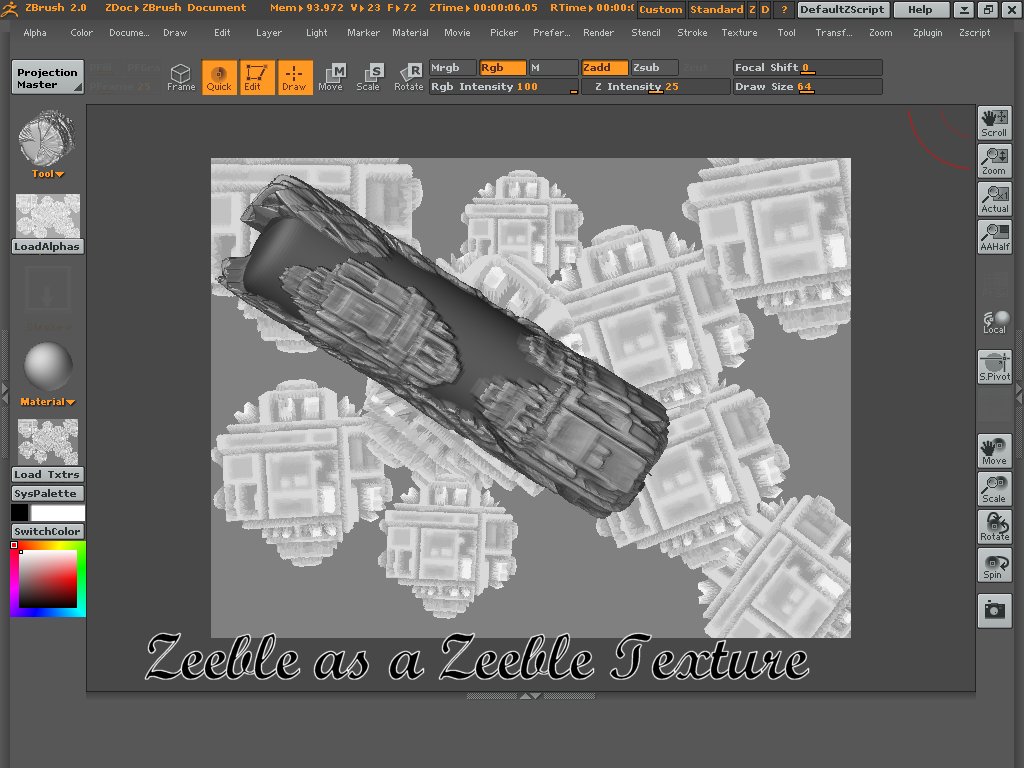Pick a color in the color picker
The width and height of the screenshot is (1024, 768).
(48, 579)
